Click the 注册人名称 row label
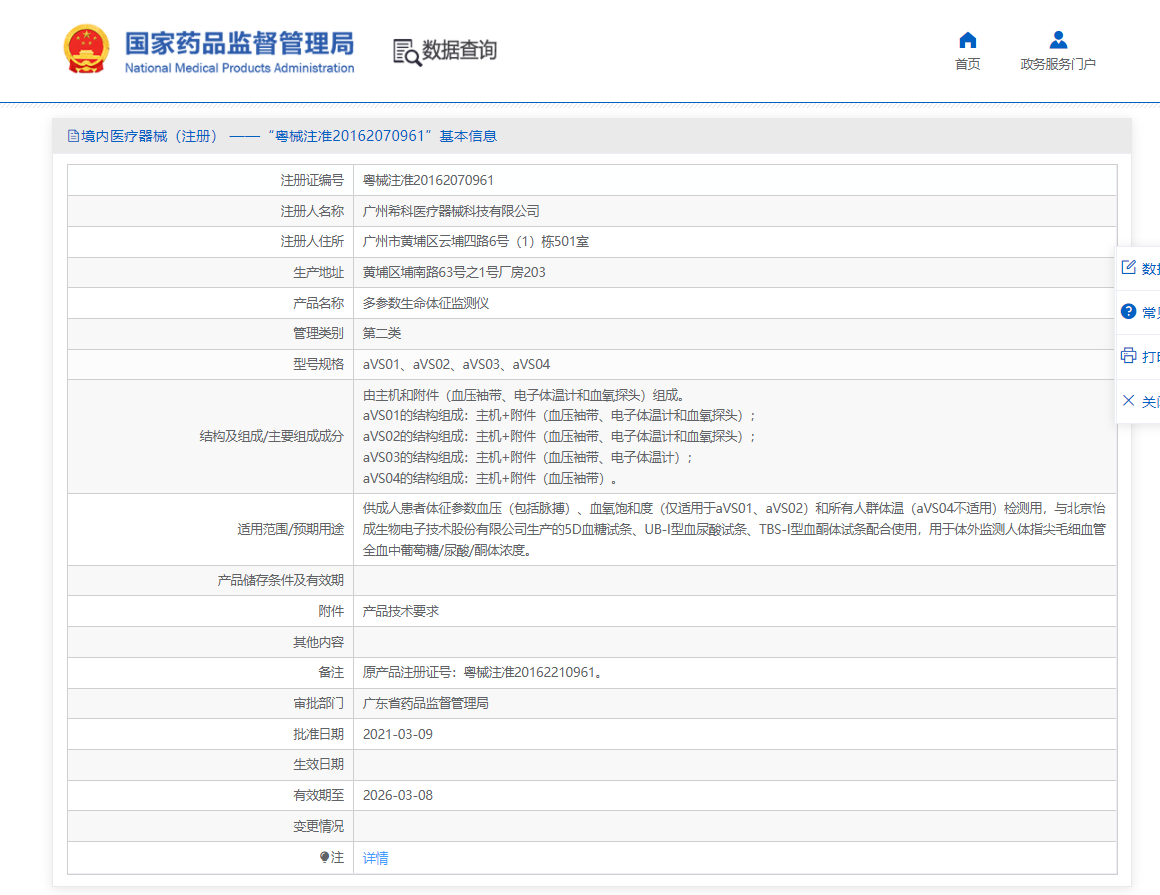The width and height of the screenshot is (1160, 895). [312, 212]
